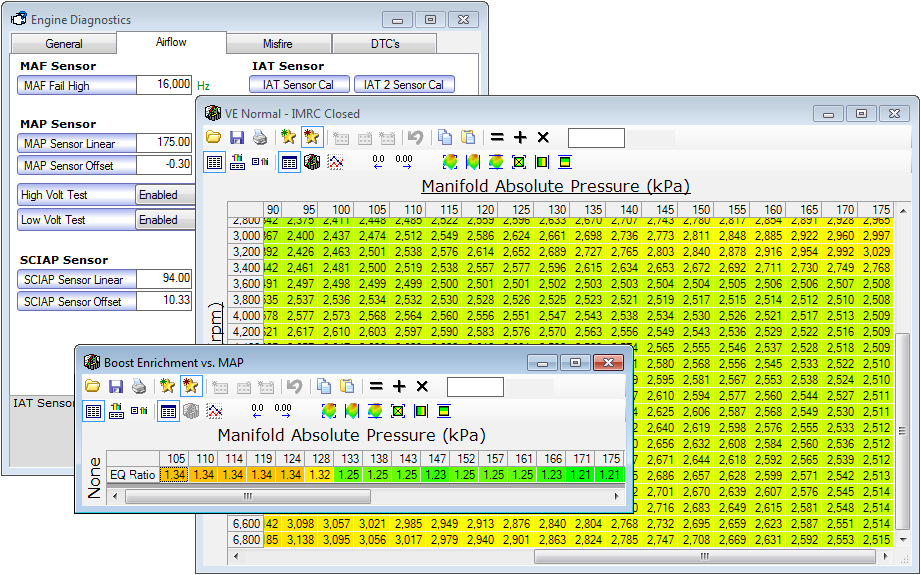The image size is (921, 575).
Task: Toggle grid-only view in VE Normal window
Action: (214, 162)
